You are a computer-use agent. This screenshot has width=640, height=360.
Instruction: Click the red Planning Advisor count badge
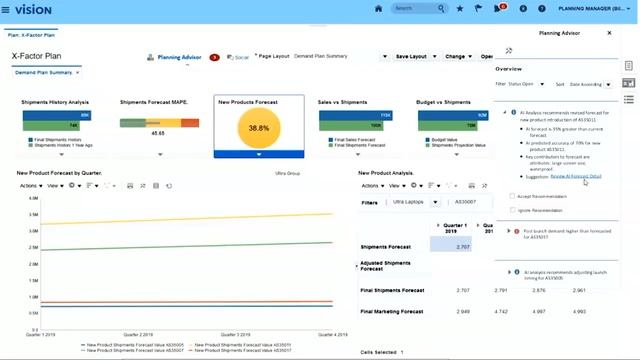click(214, 57)
